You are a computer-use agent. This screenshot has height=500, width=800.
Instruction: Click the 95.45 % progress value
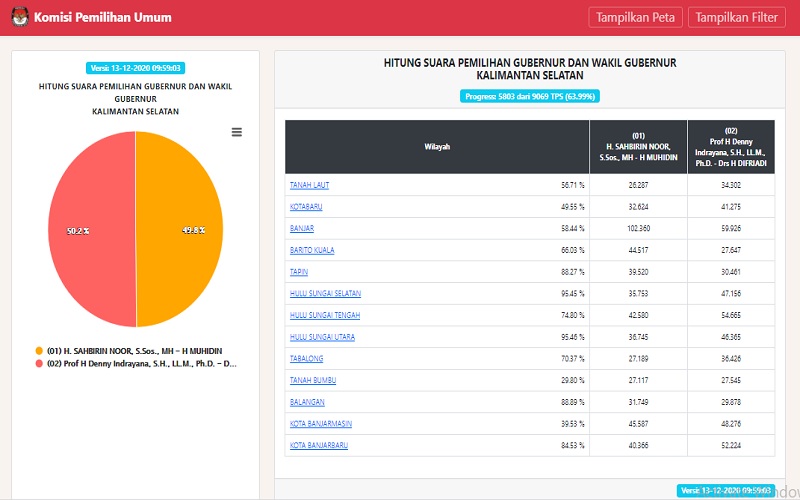click(572, 293)
